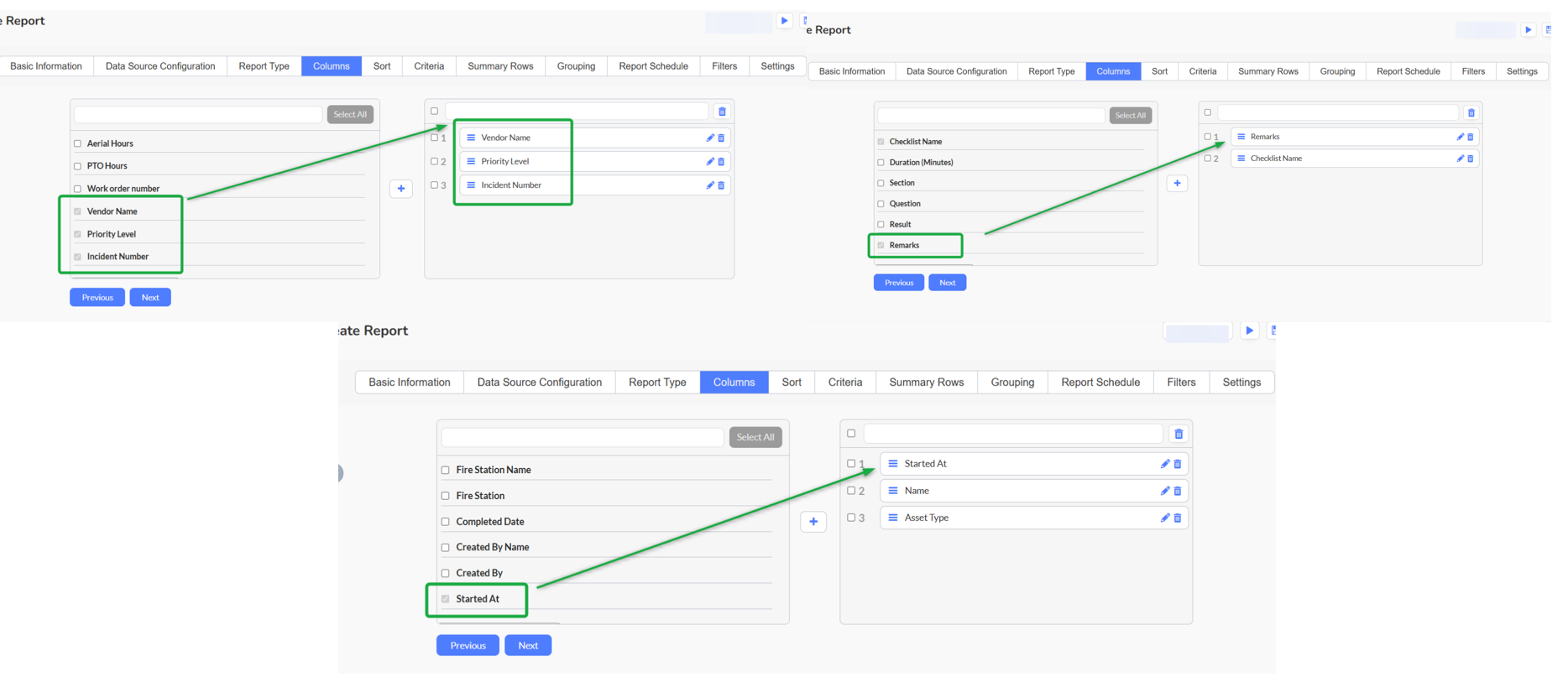Delete the Name column from selected list
1568x677 pixels.
(x=1178, y=491)
